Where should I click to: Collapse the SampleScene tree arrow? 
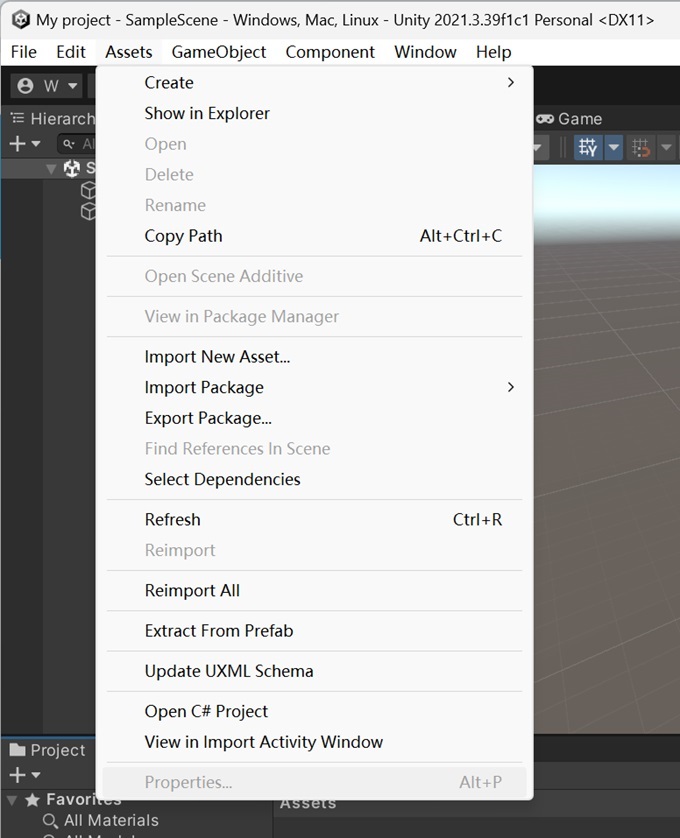click(x=51, y=169)
